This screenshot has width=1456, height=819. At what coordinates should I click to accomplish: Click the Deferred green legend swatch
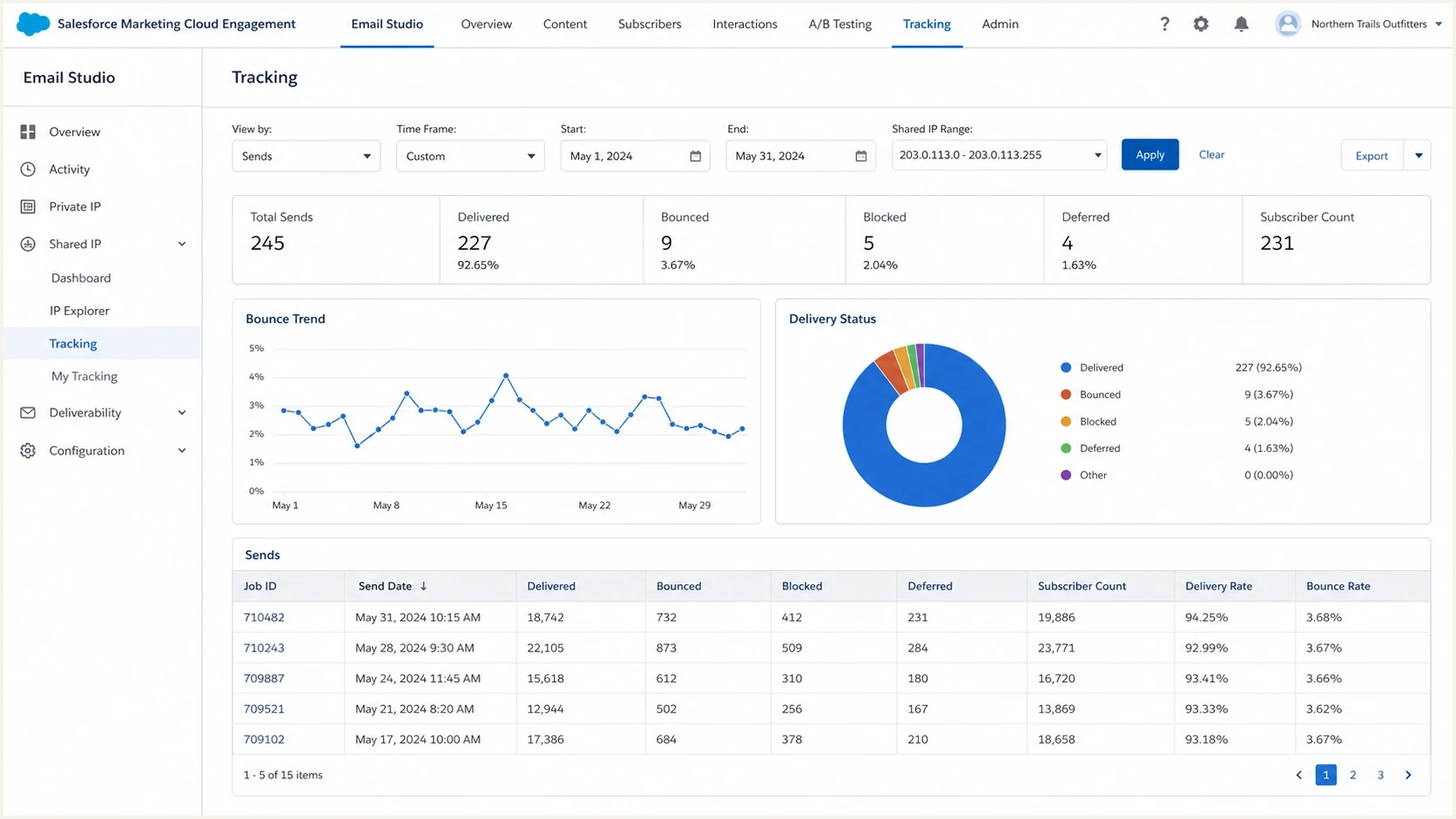[x=1066, y=448]
